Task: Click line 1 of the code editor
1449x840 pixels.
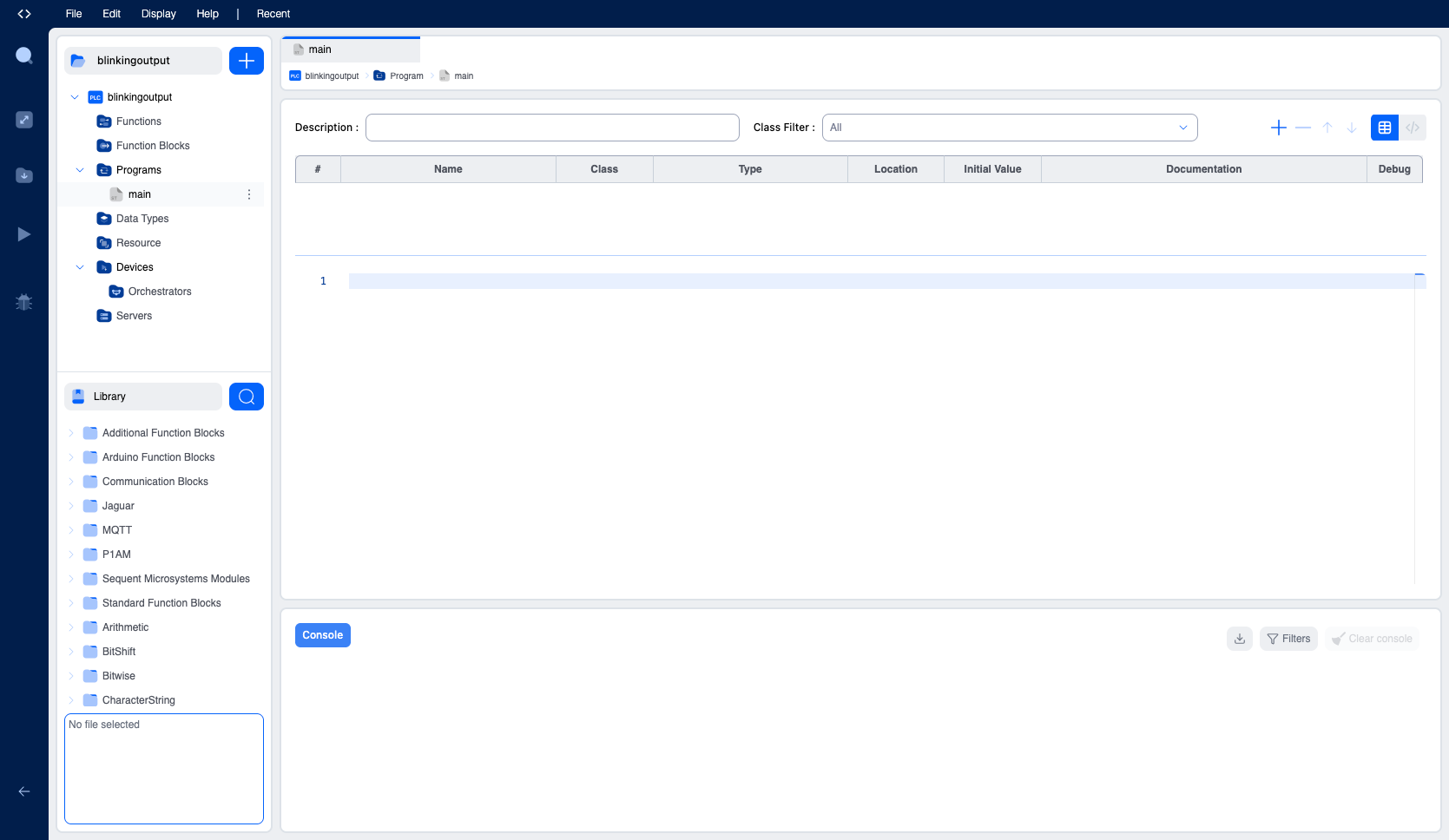Action: [881, 281]
